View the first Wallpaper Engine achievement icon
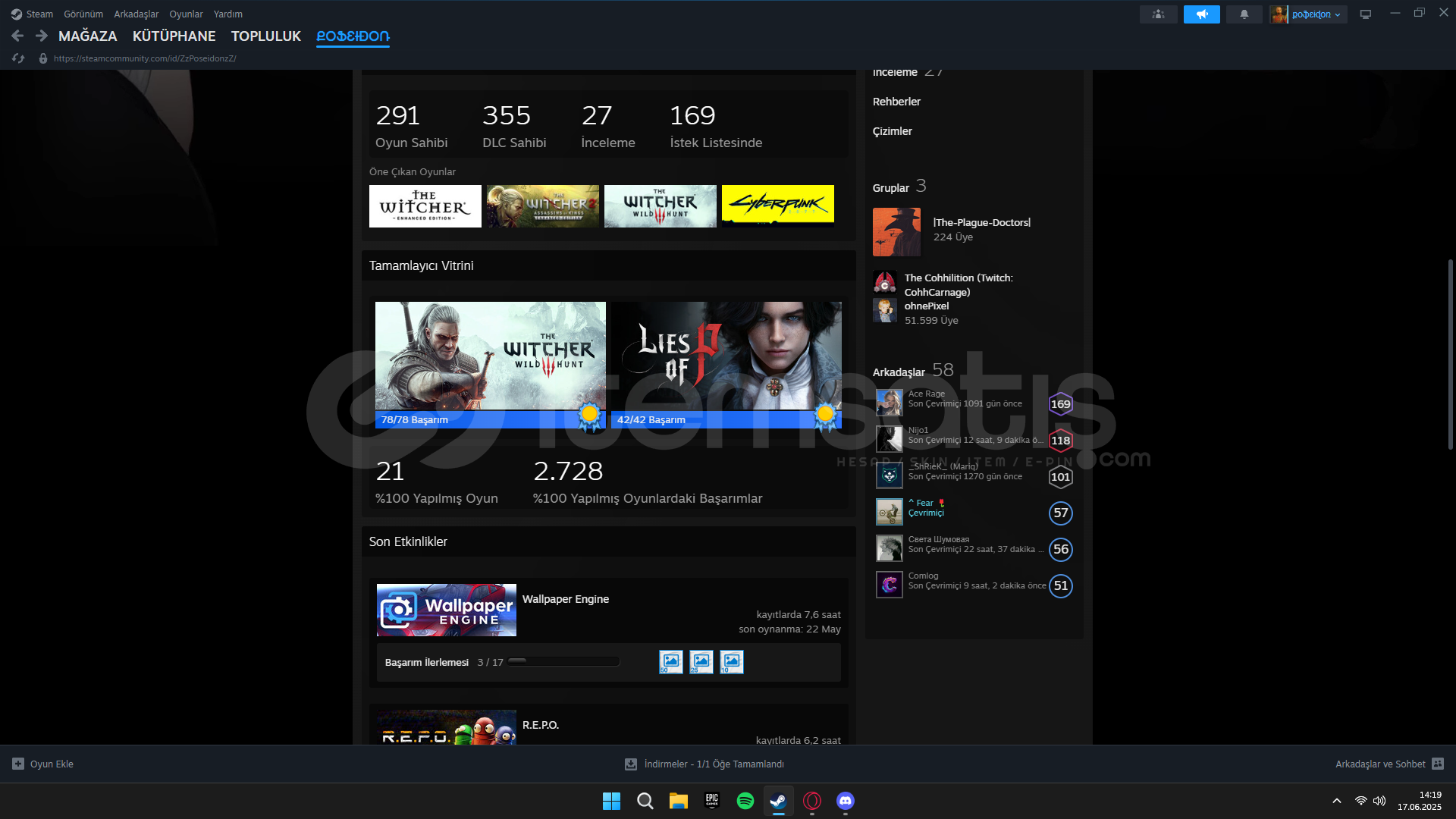 tap(671, 662)
